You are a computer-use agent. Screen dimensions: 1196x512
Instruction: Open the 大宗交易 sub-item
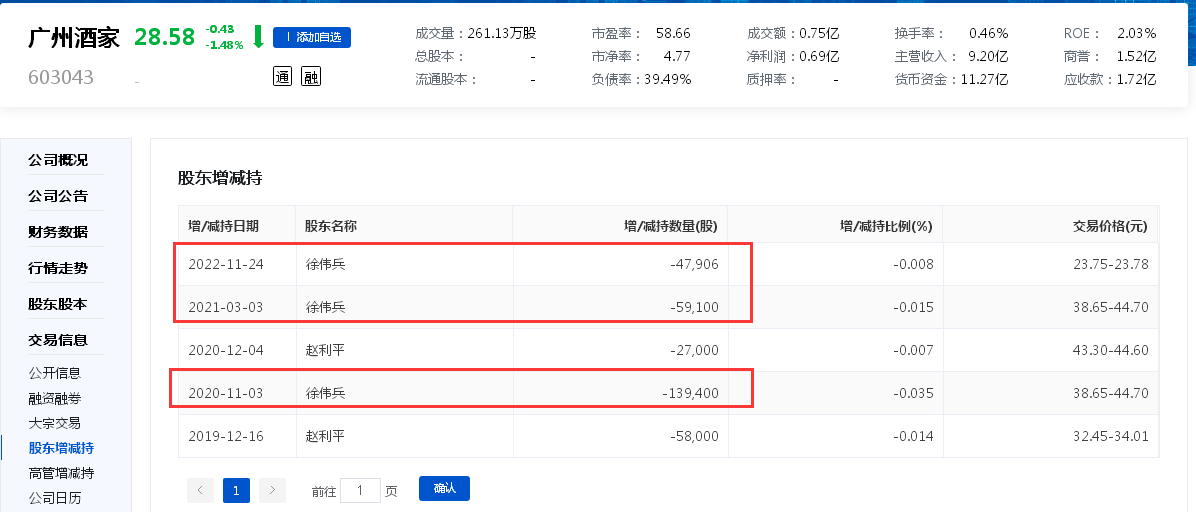(55, 423)
